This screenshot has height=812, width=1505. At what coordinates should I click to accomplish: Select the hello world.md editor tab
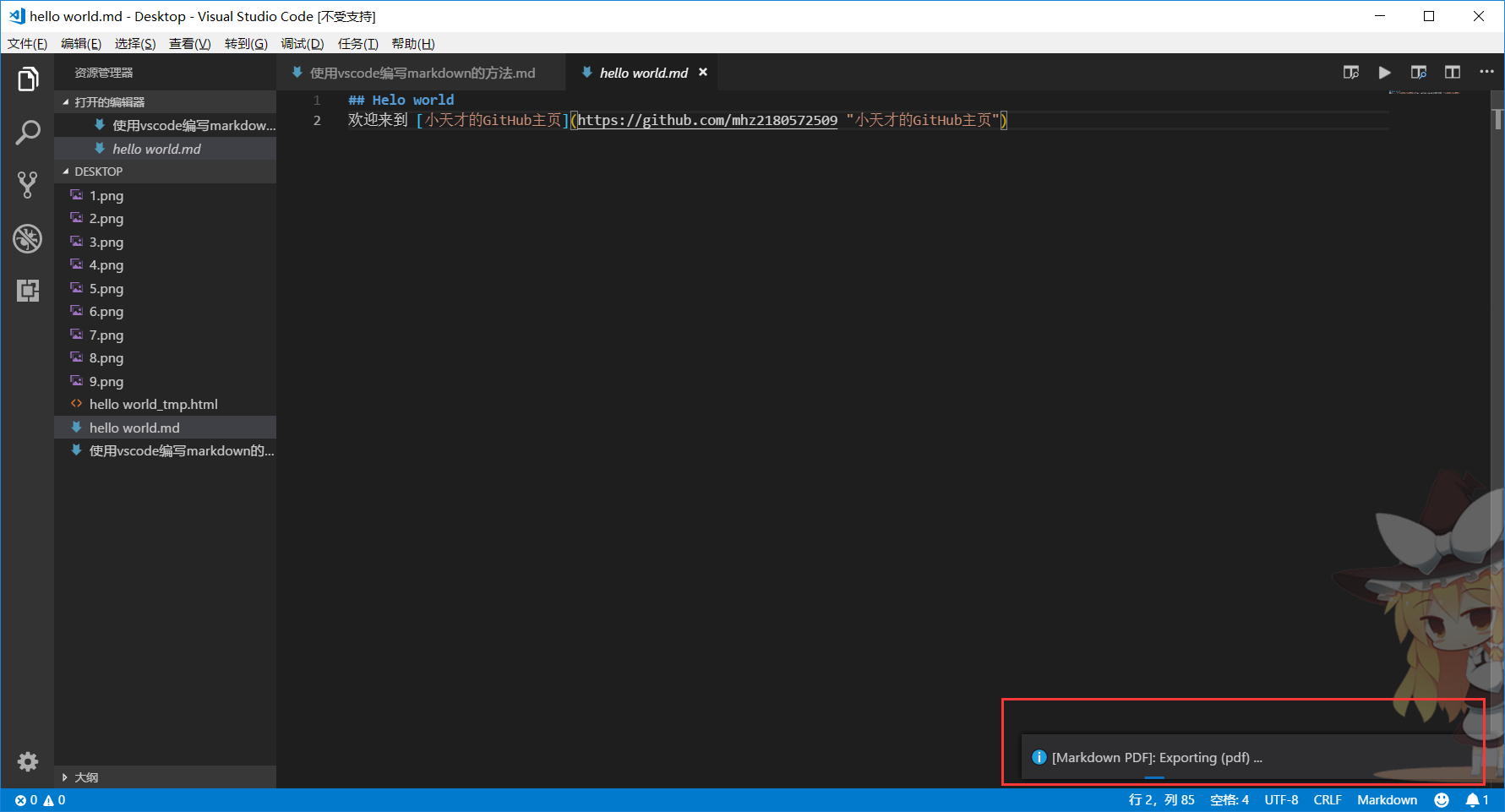click(x=643, y=73)
